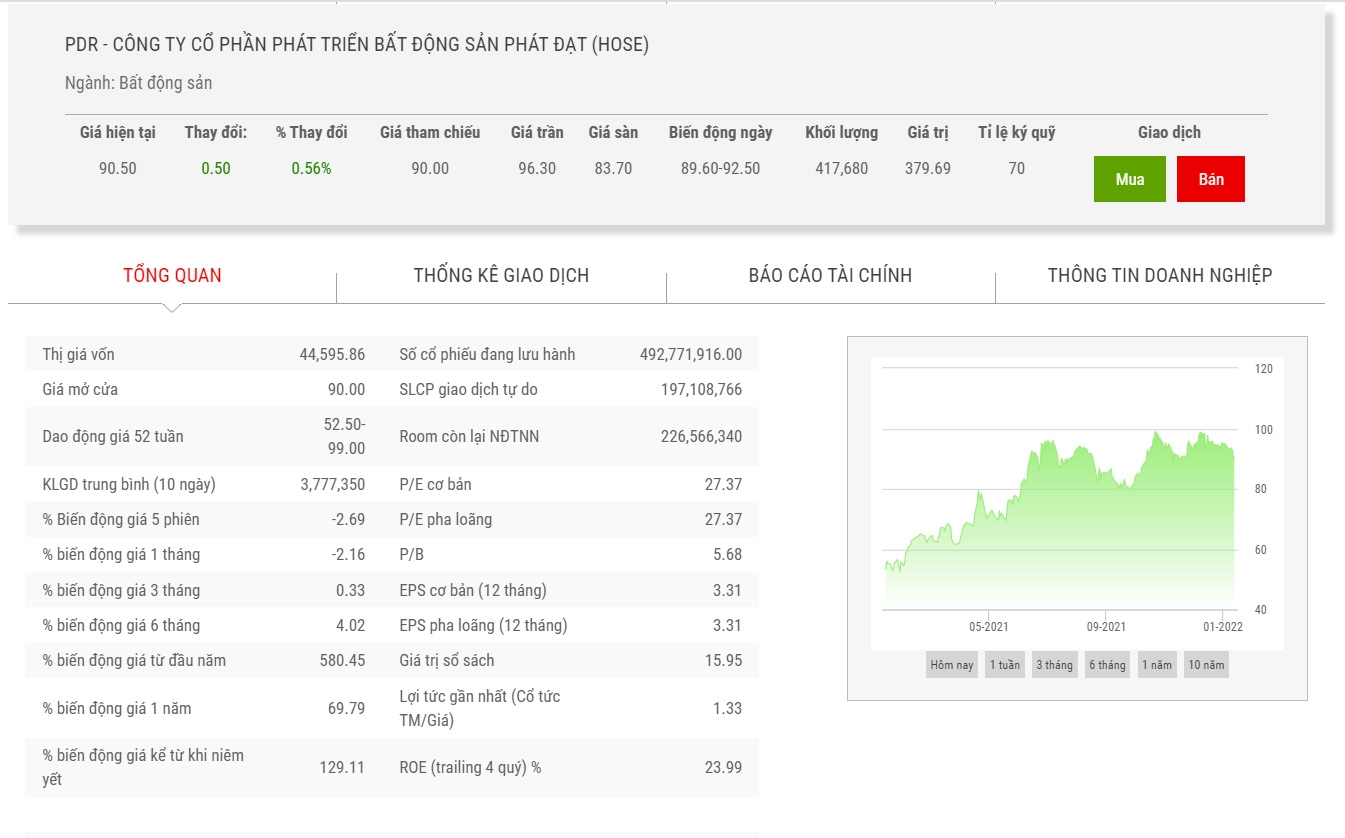Open the THỐNG KÊ GIAO DỊCH tab
1345x838 pixels.
(x=501, y=276)
